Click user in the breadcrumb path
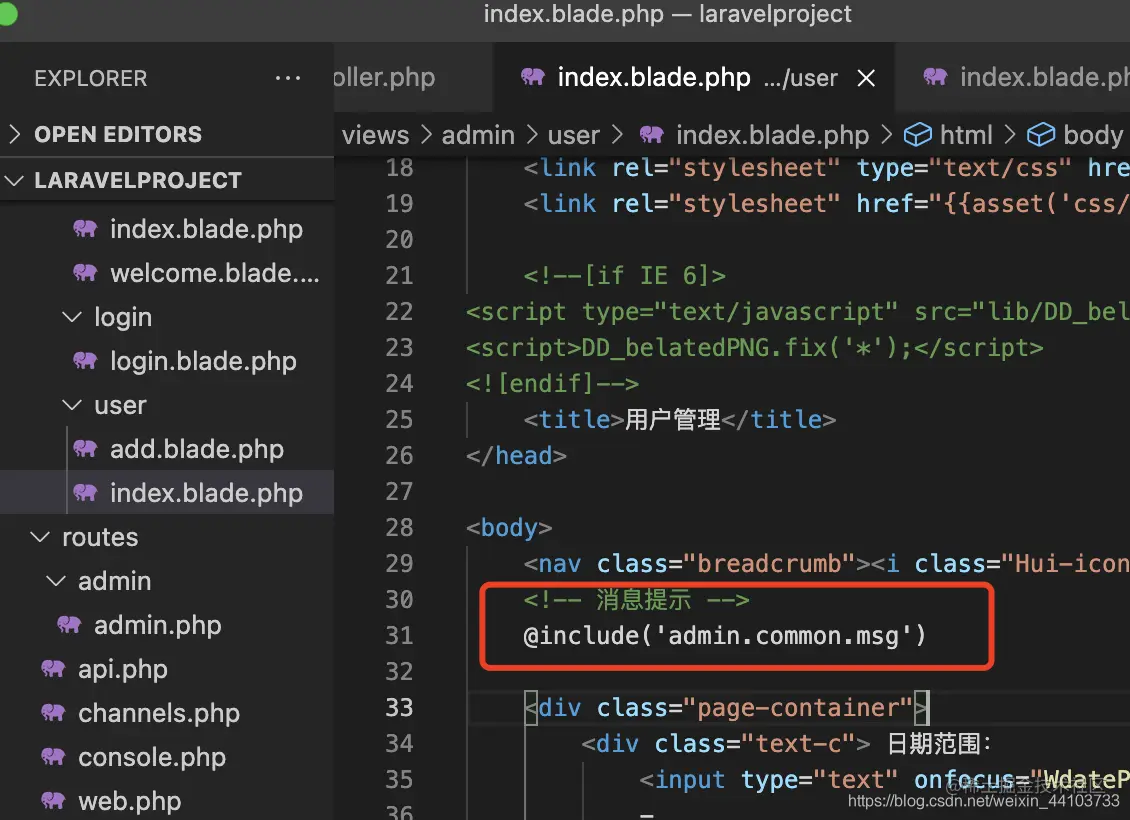This screenshot has height=820, width=1130. [574, 135]
